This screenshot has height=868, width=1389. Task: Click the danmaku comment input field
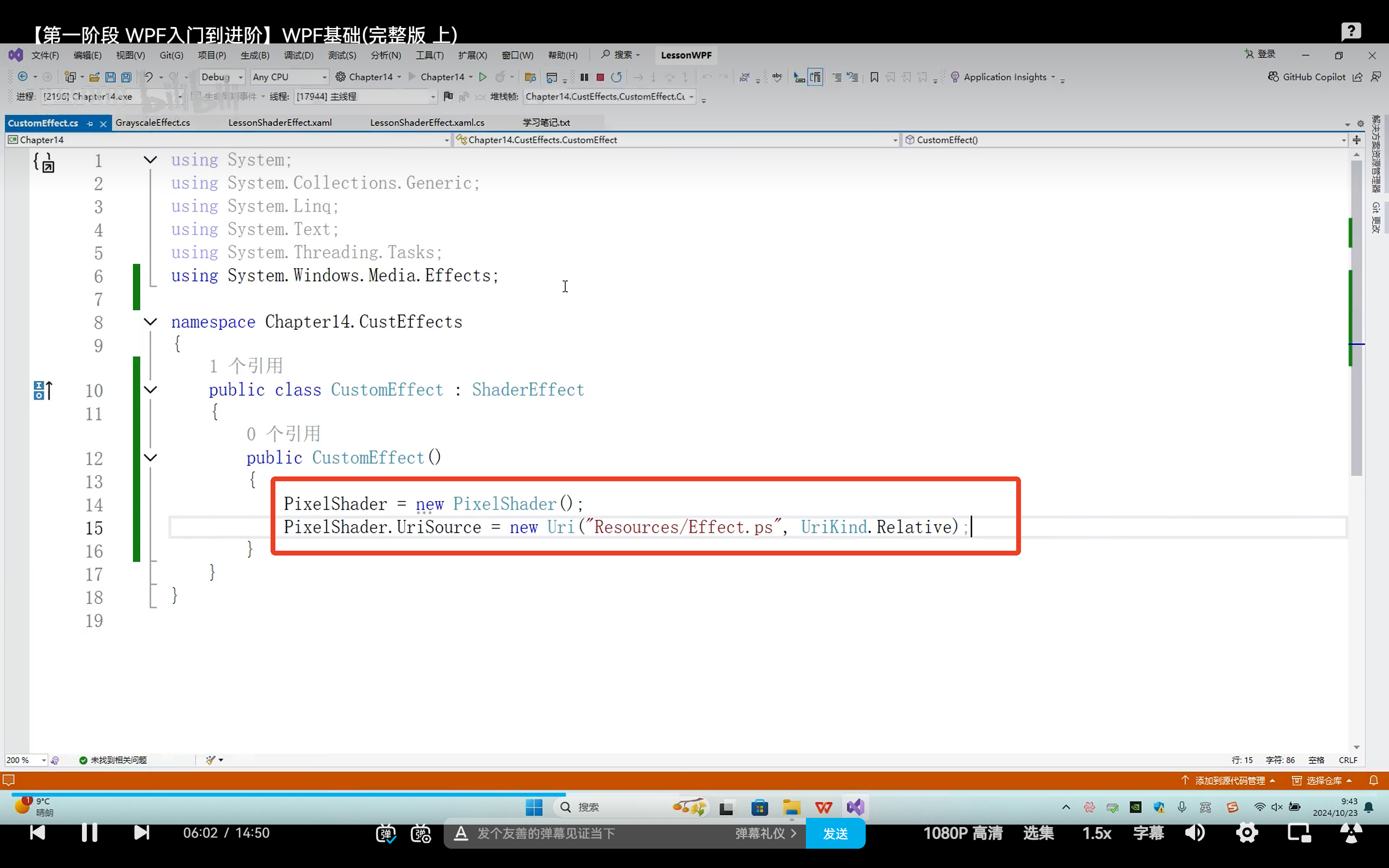pos(574,834)
